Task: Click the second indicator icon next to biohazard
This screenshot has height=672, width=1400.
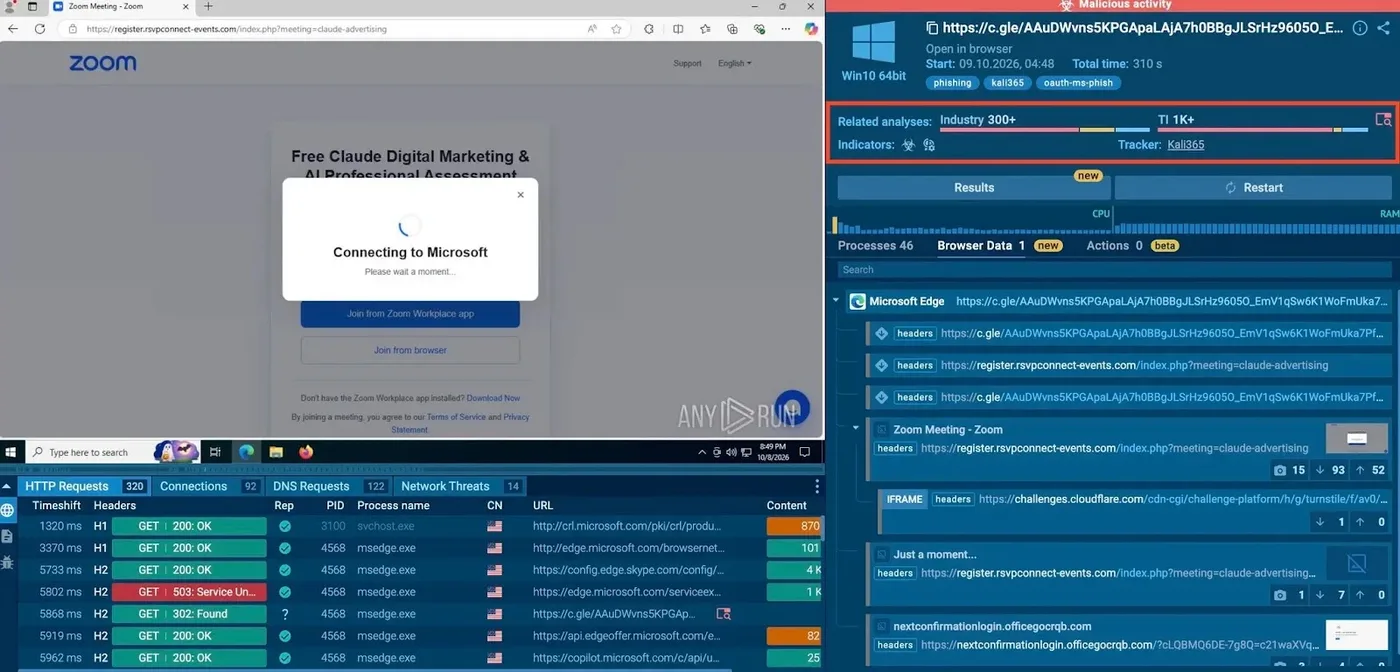Action: point(929,145)
